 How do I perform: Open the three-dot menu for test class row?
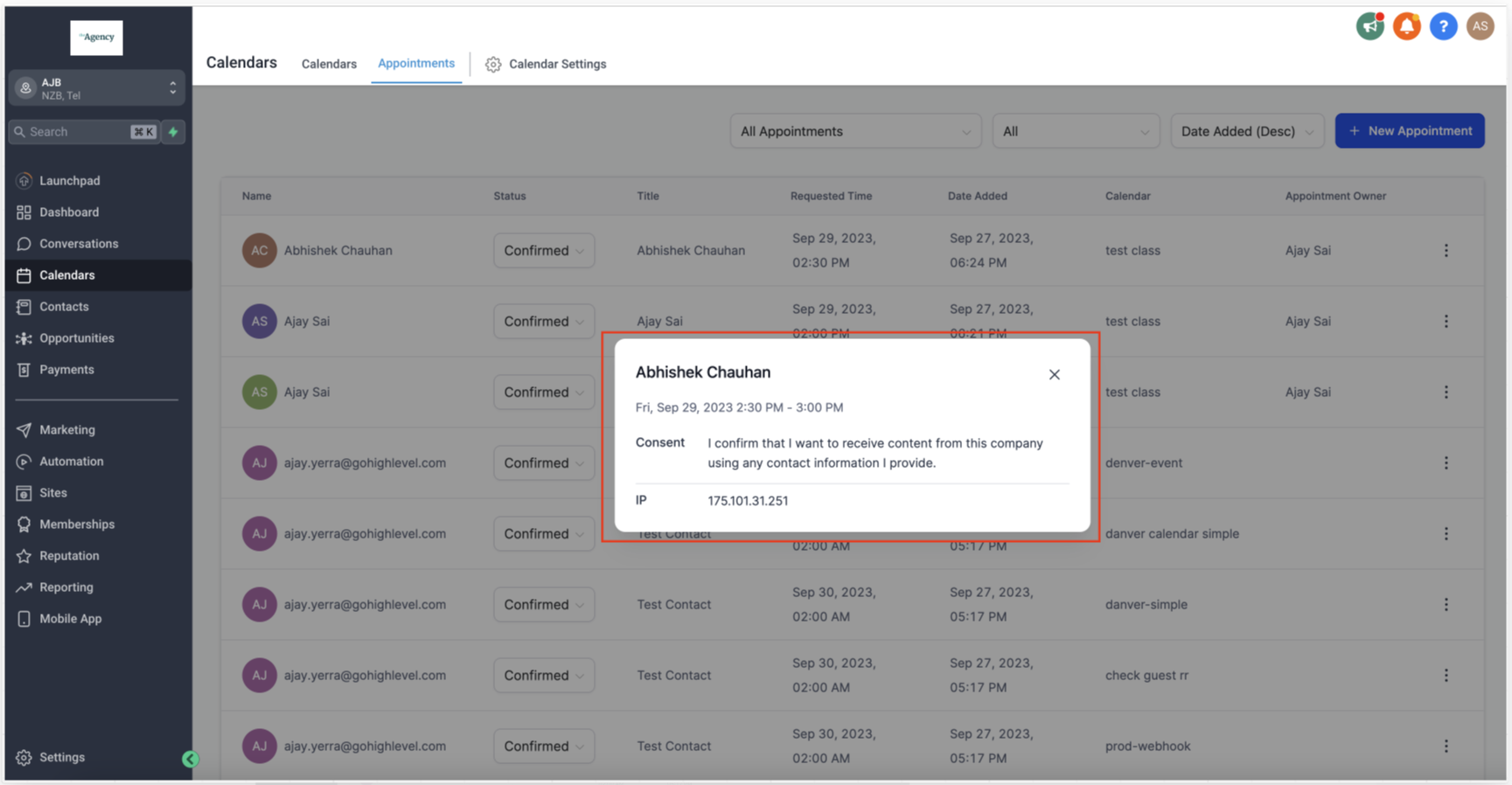click(x=1446, y=251)
